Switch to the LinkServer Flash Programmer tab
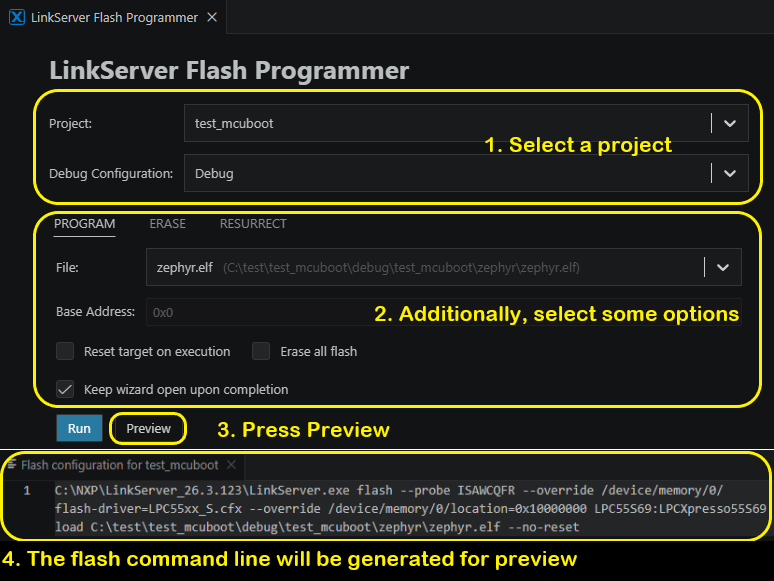The width and height of the screenshot is (774, 581). click(x=114, y=17)
